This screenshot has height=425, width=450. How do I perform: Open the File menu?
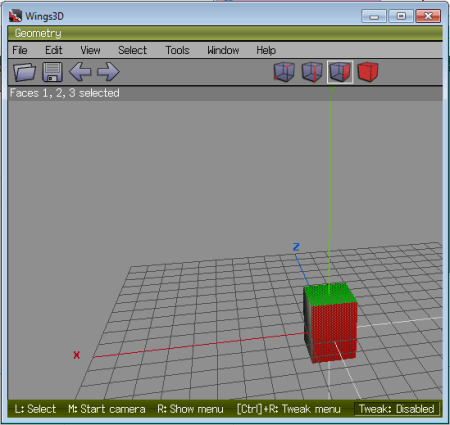point(20,50)
